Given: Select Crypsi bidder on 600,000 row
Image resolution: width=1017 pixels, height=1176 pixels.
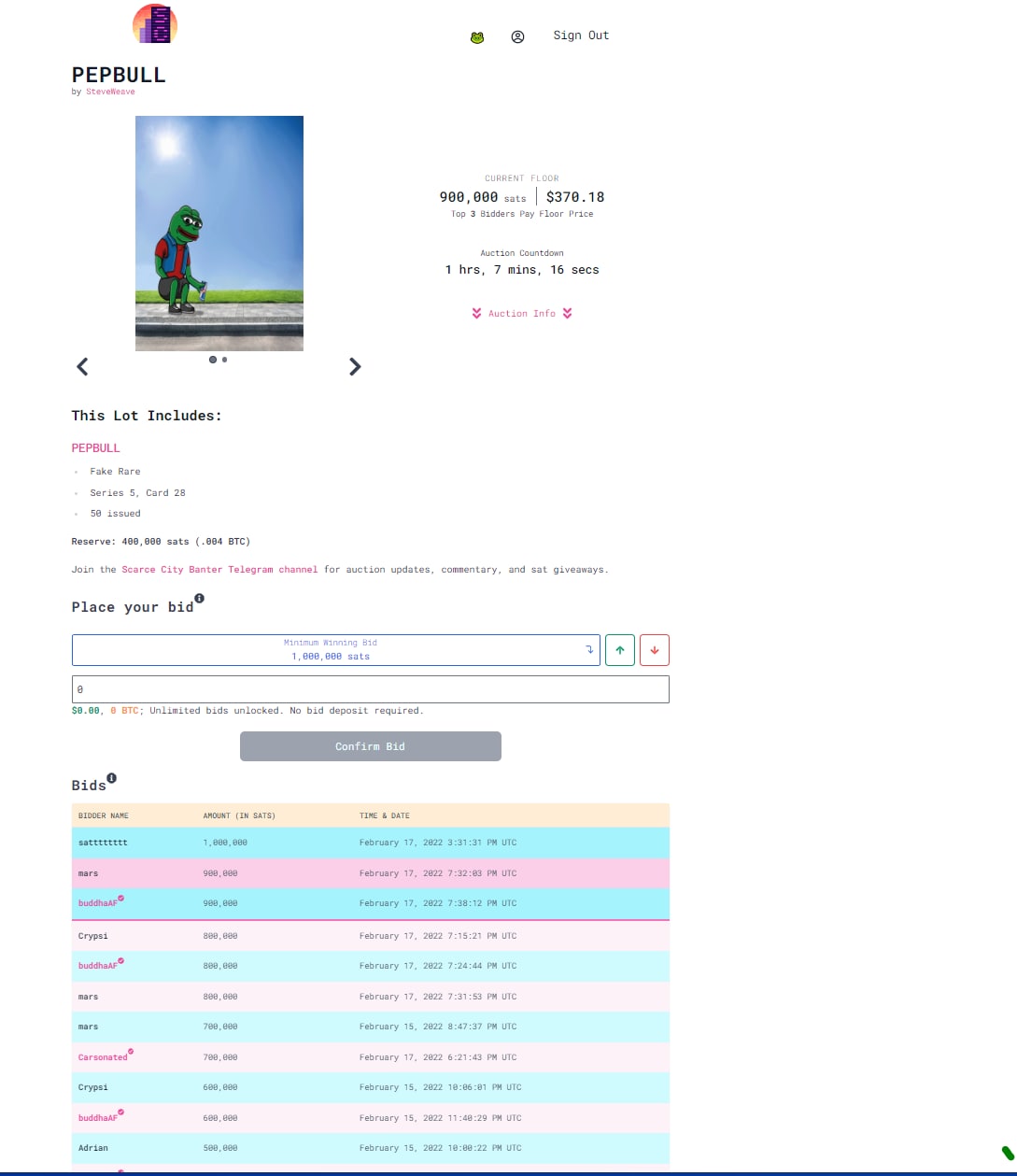Looking at the screenshot, I should pos(93,1088).
